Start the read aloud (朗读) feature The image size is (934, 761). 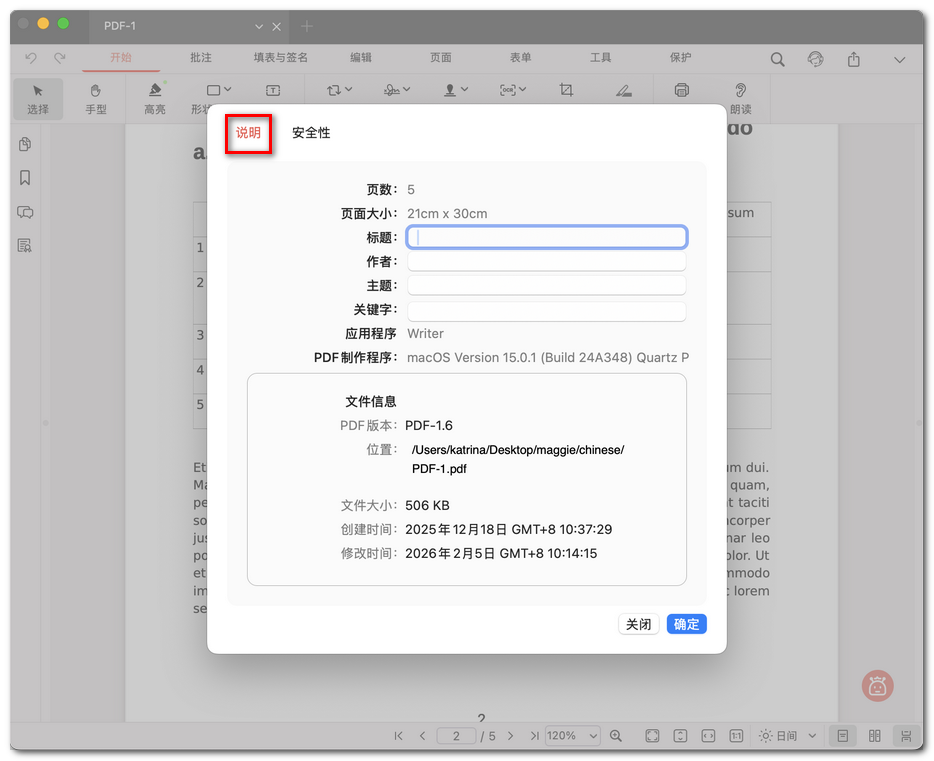click(740, 99)
